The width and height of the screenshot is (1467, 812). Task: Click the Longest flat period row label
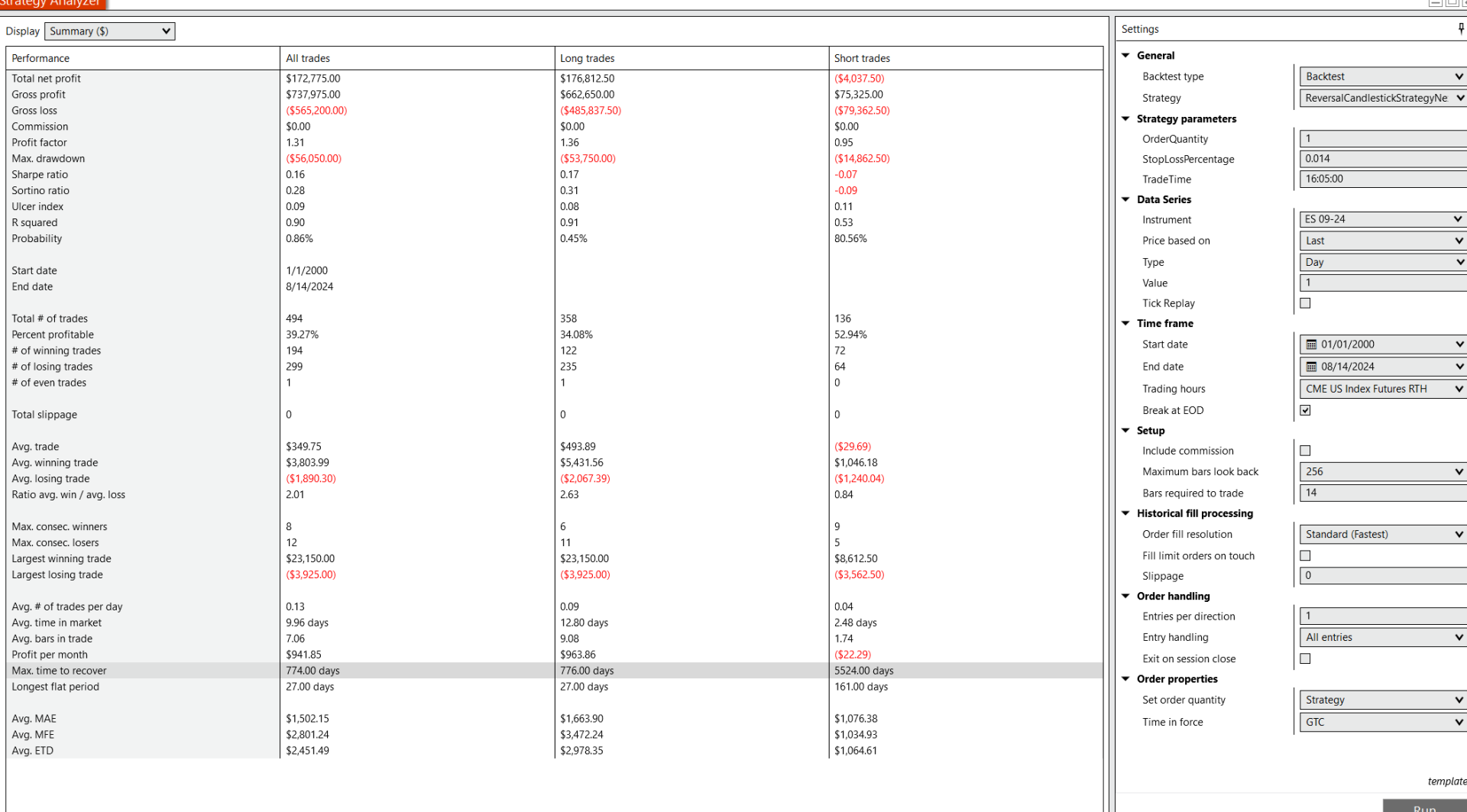pos(55,687)
